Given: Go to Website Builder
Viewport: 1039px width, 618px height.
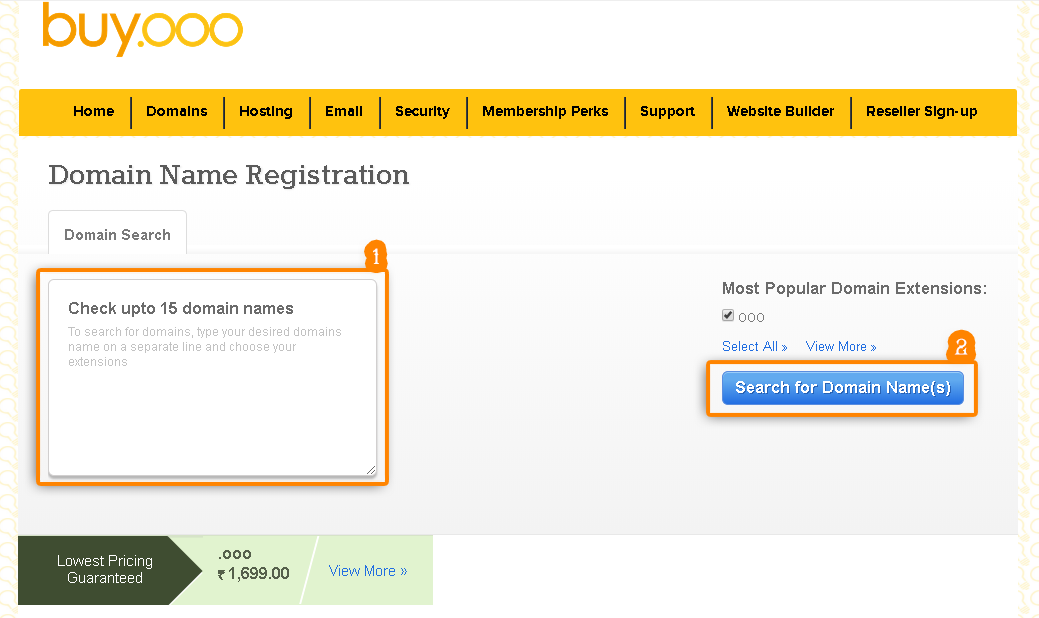Looking at the screenshot, I should 780,112.
